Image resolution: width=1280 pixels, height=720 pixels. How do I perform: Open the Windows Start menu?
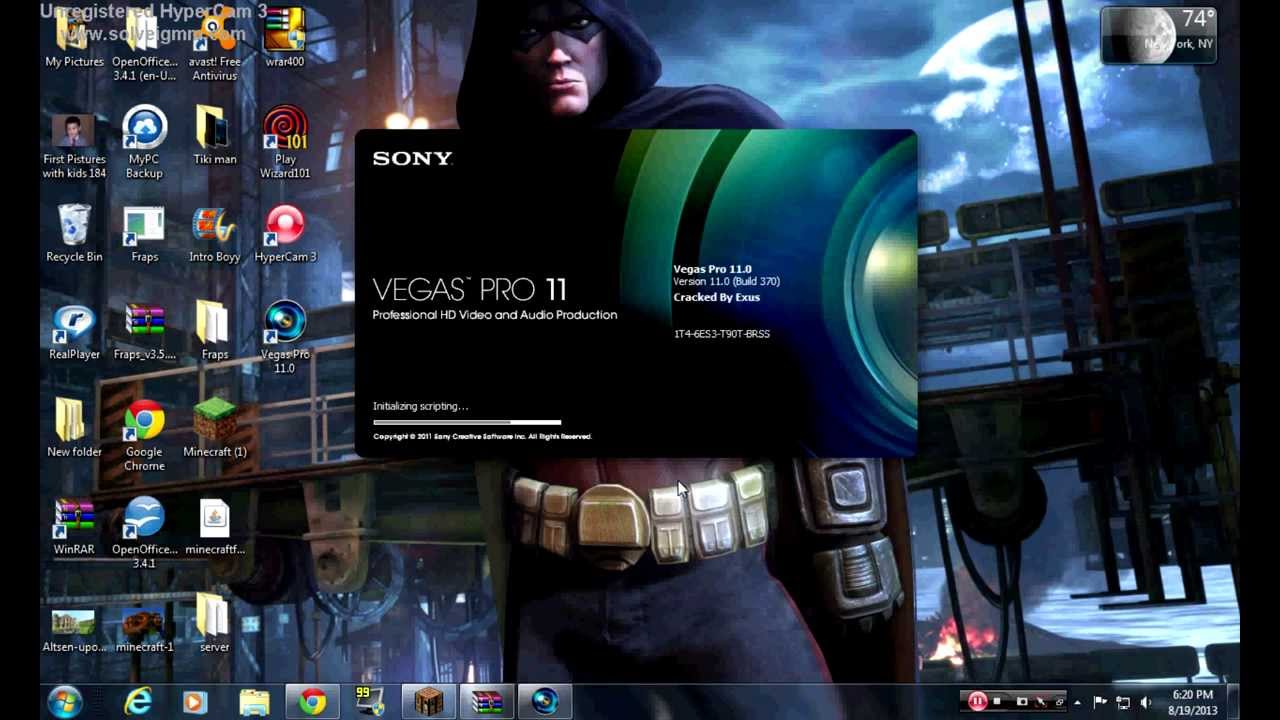(65, 702)
